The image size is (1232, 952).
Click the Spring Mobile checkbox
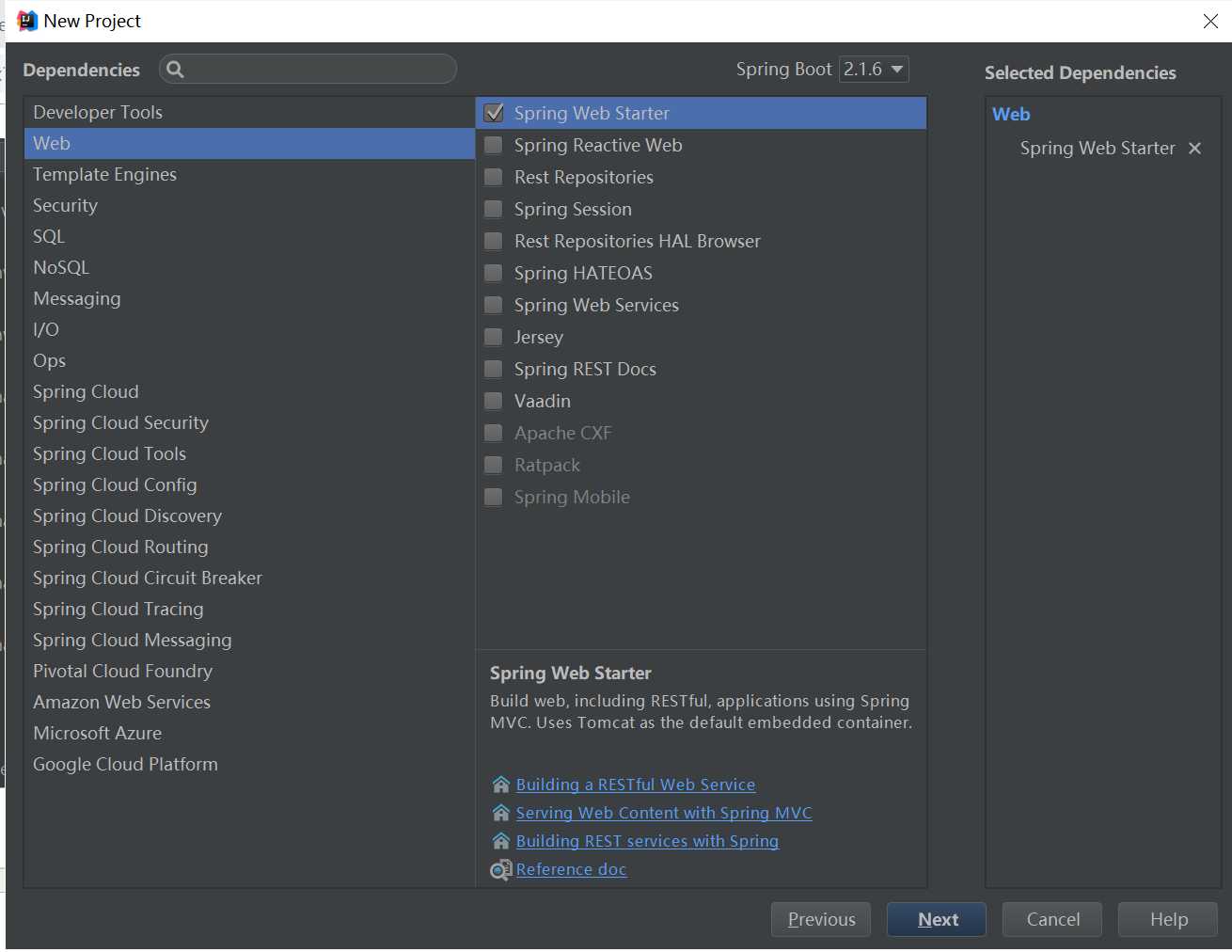(x=494, y=497)
